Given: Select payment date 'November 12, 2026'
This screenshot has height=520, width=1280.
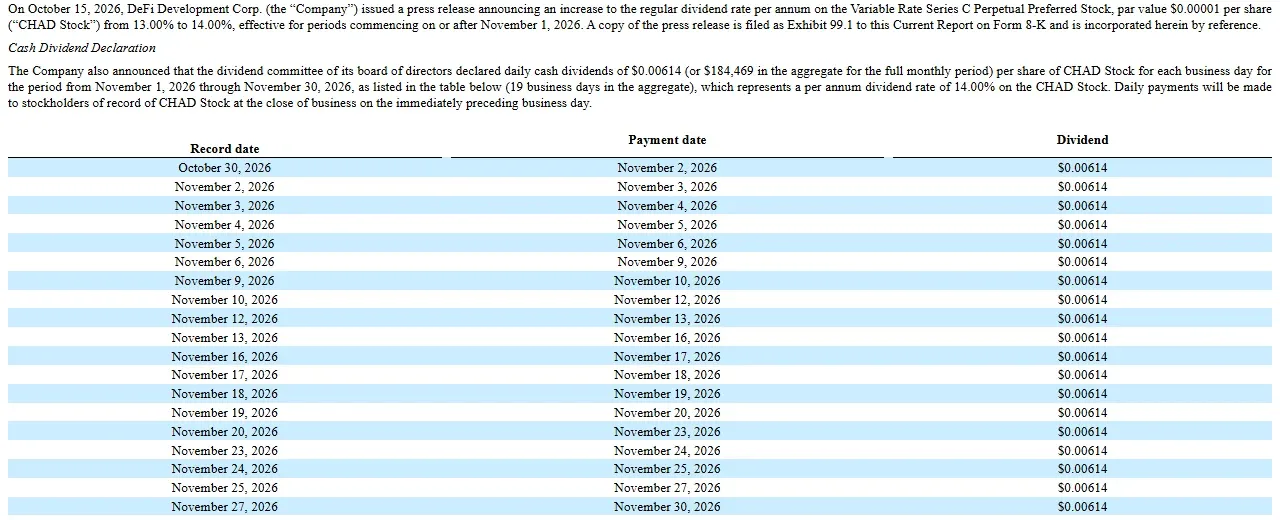Looking at the screenshot, I should pos(667,300).
